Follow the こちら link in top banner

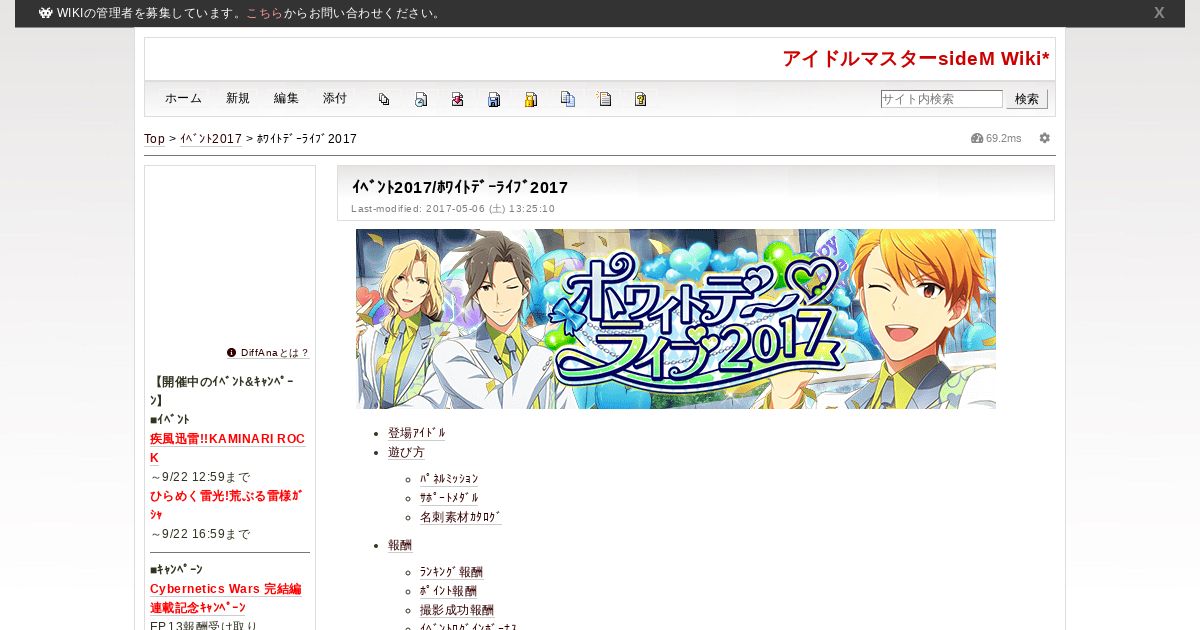pos(265,13)
